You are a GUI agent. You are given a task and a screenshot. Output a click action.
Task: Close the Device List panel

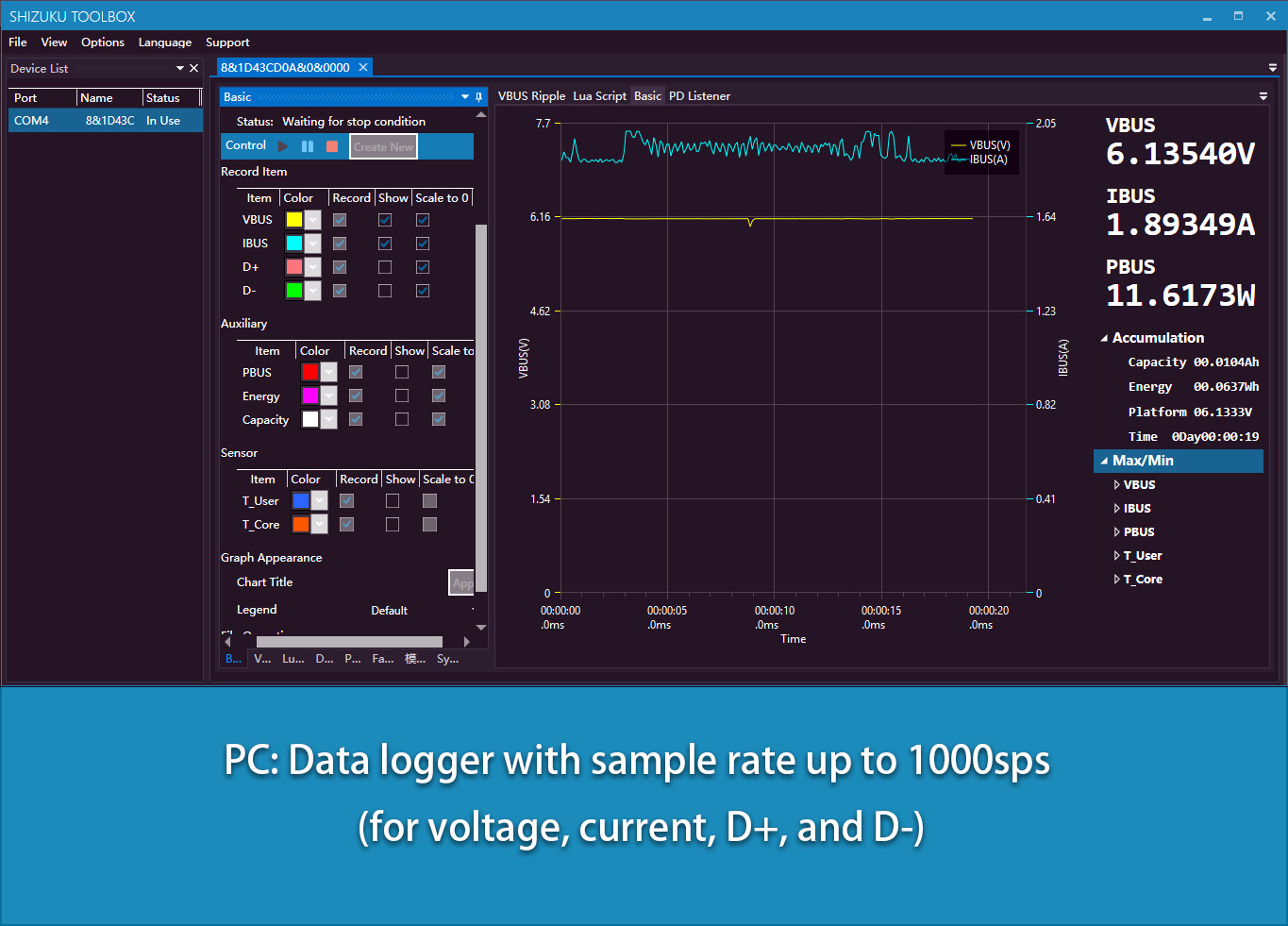click(193, 69)
